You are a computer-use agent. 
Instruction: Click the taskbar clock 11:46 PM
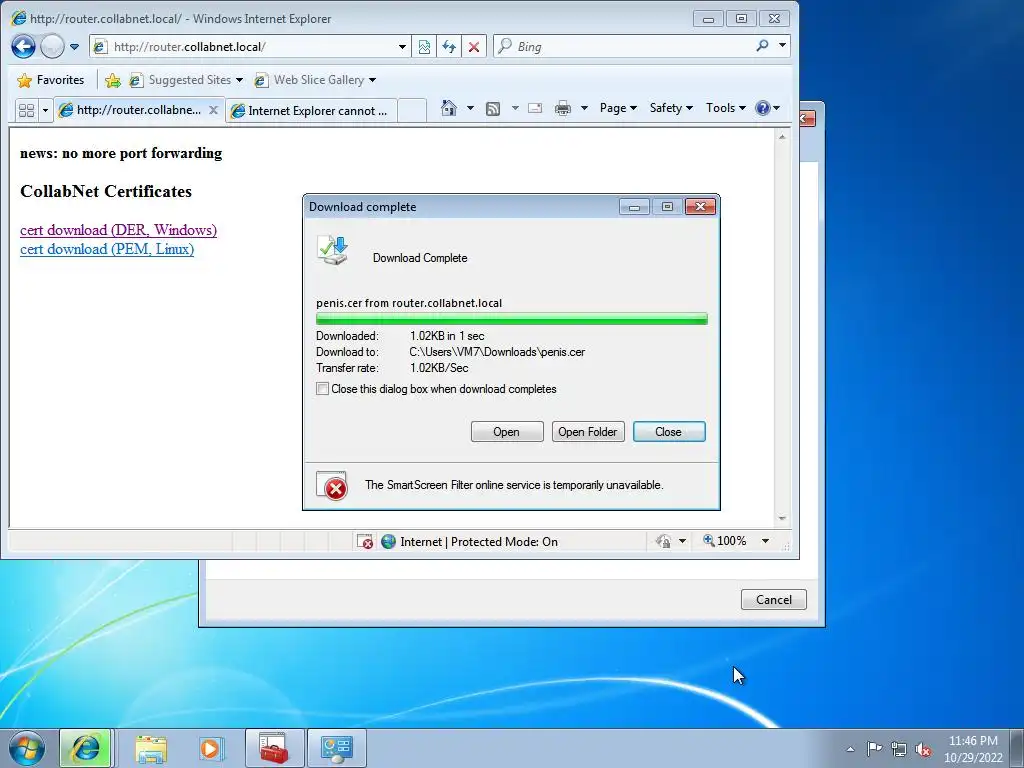[973, 741]
